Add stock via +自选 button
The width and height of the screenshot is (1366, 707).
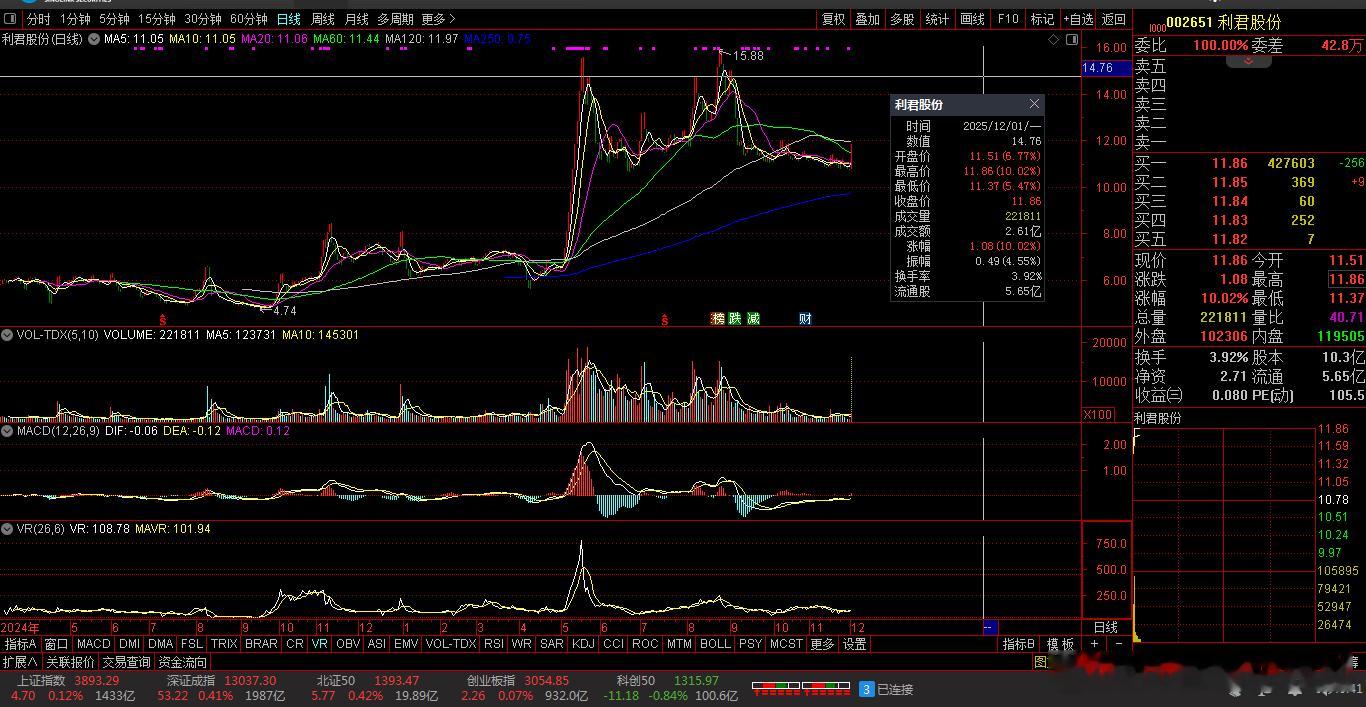pos(1077,19)
